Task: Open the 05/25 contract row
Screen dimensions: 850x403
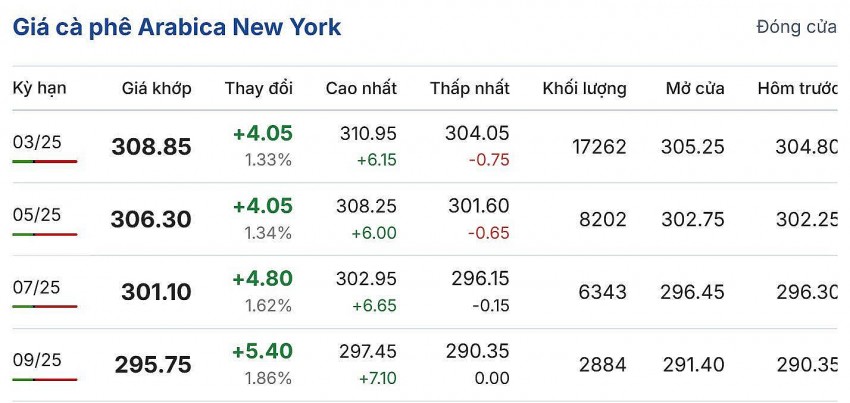Action: (x=37, y=214)
